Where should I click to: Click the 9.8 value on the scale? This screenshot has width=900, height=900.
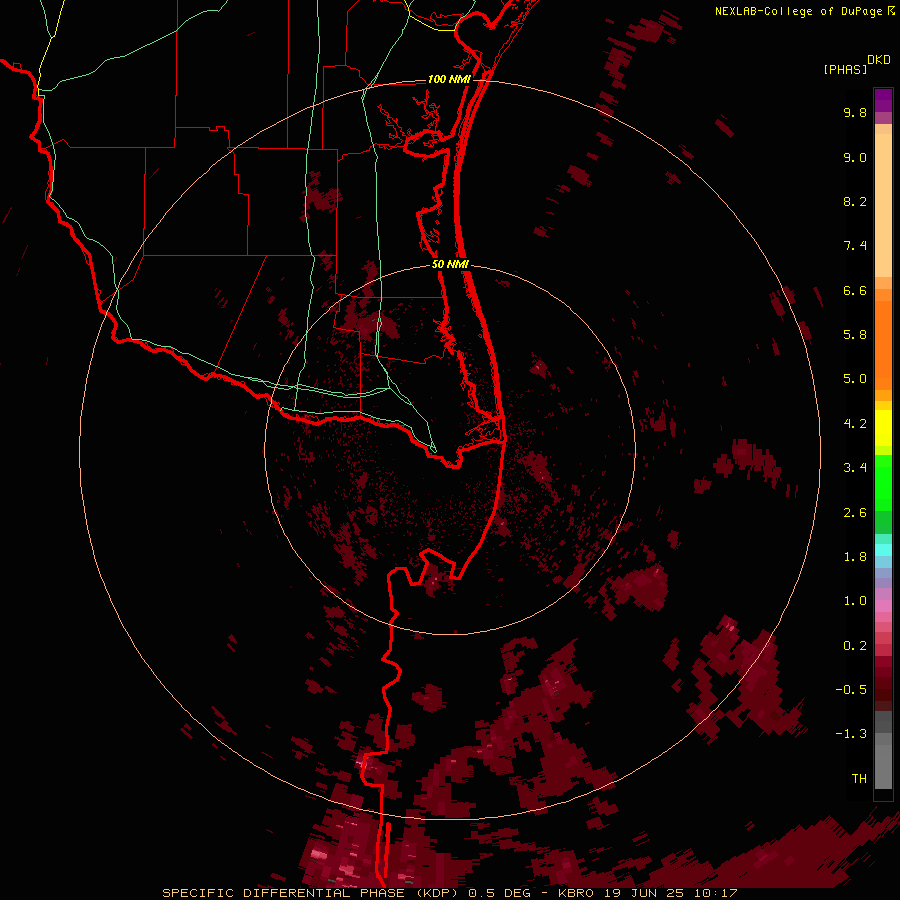coord(855,112)
